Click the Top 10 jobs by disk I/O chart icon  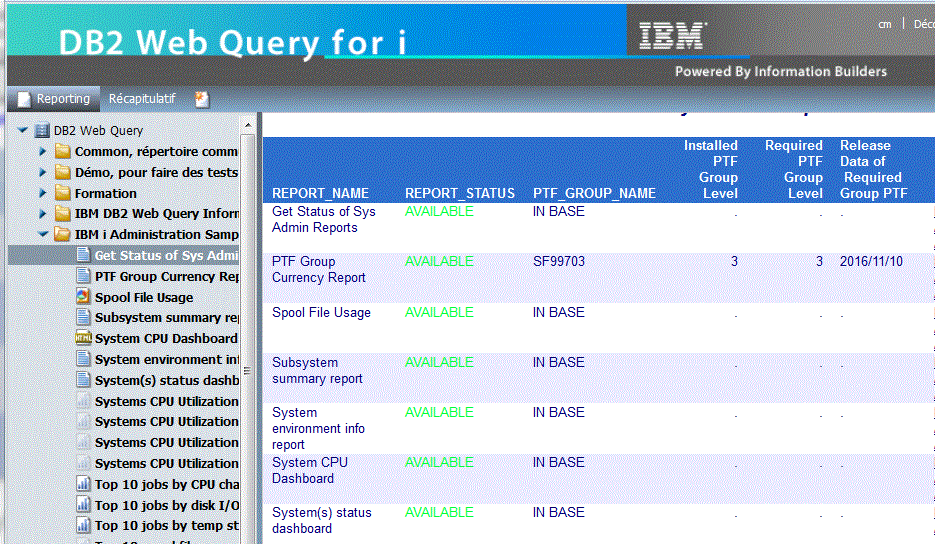pos(83,505)
